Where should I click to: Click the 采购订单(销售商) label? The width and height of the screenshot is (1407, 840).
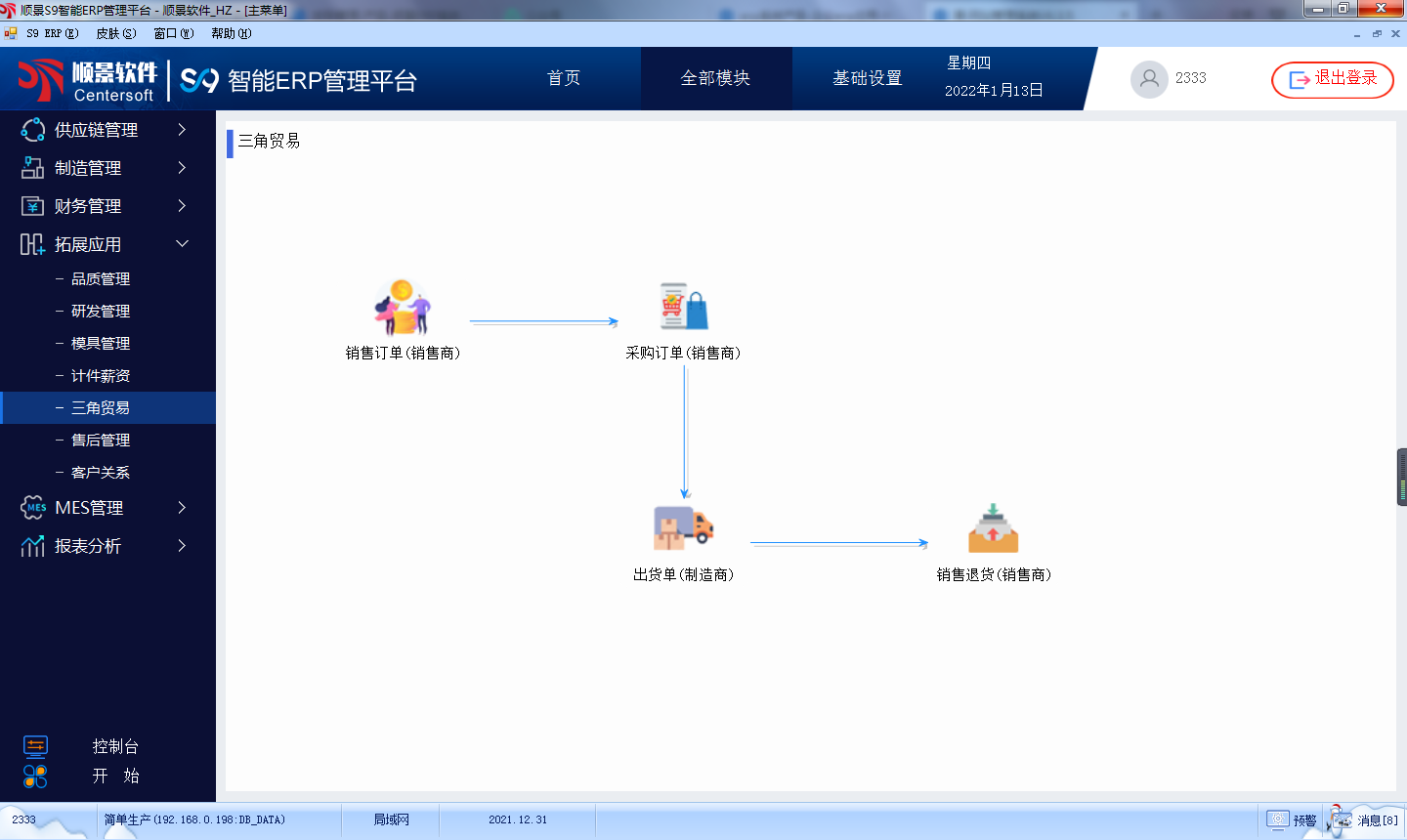click(x=684, y=353)
